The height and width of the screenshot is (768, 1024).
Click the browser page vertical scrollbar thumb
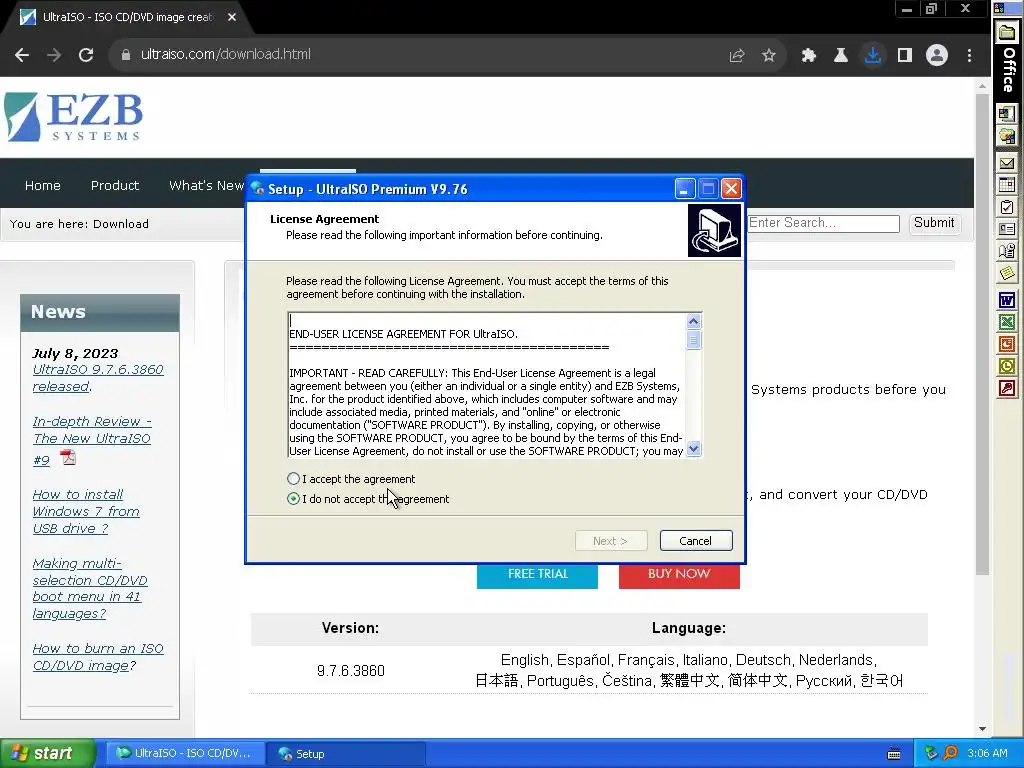pyautogui.click(x=982, y=335)
